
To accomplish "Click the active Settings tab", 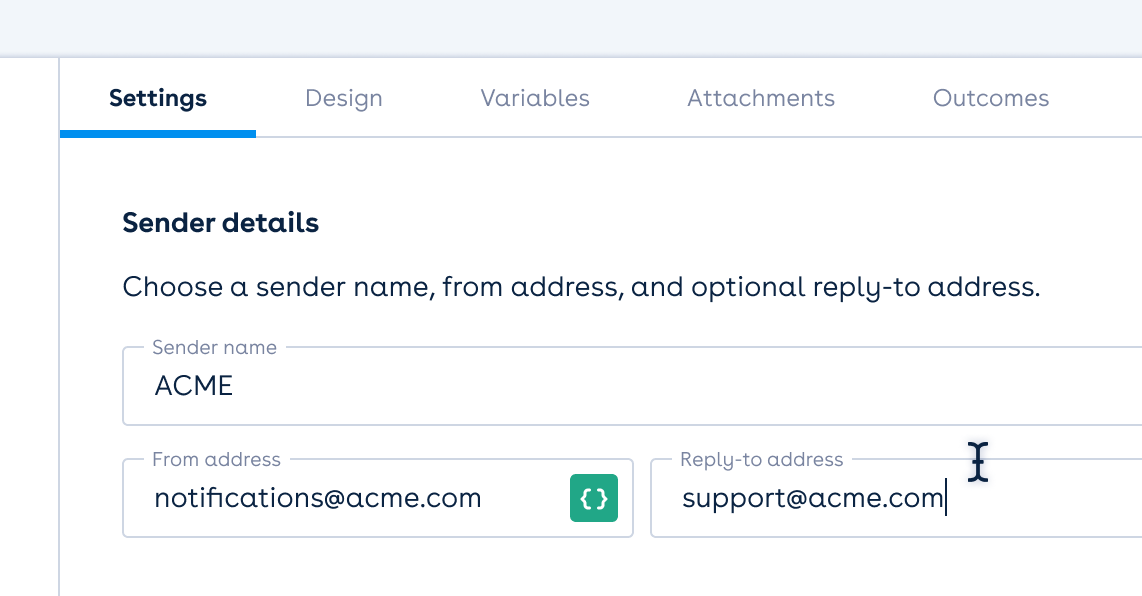I will point(158,98).
